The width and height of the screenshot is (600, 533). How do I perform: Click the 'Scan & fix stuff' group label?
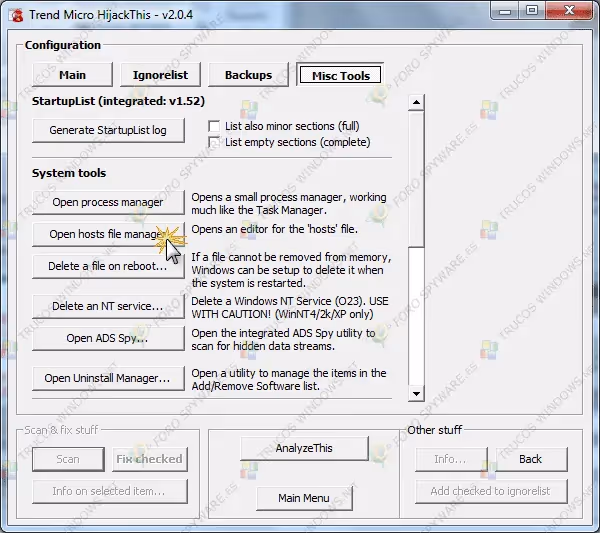click(x=61, y=430)
